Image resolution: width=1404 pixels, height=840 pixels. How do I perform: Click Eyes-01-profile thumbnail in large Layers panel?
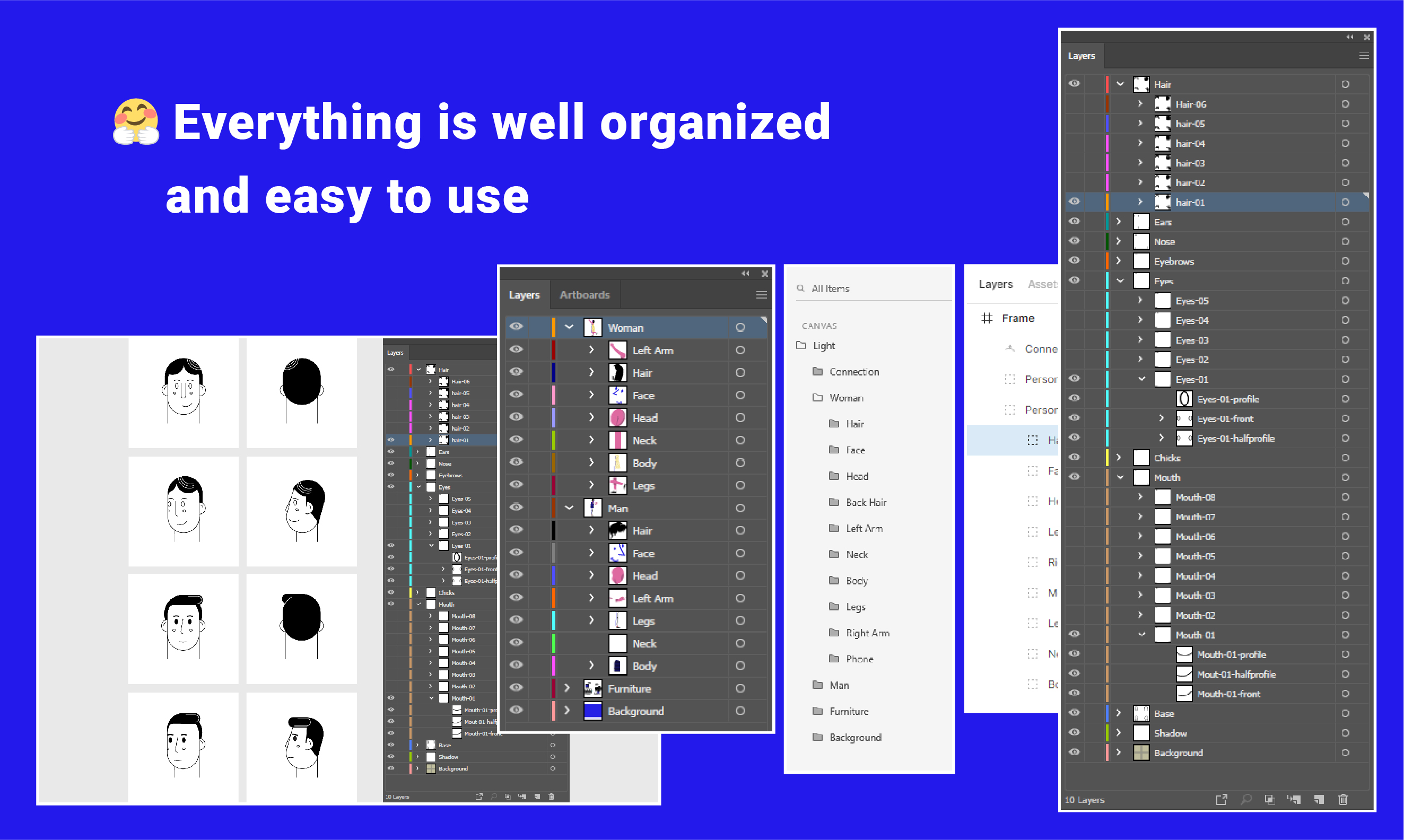coord(1184,399)
